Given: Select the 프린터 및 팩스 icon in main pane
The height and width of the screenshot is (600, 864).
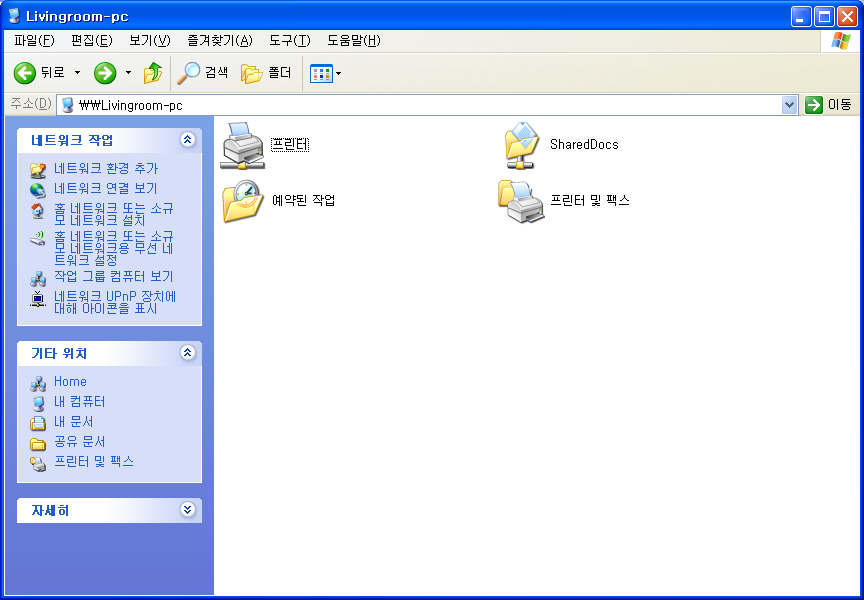Looking at the screenshot, I should pyautogui.click(x=521, y=201).
